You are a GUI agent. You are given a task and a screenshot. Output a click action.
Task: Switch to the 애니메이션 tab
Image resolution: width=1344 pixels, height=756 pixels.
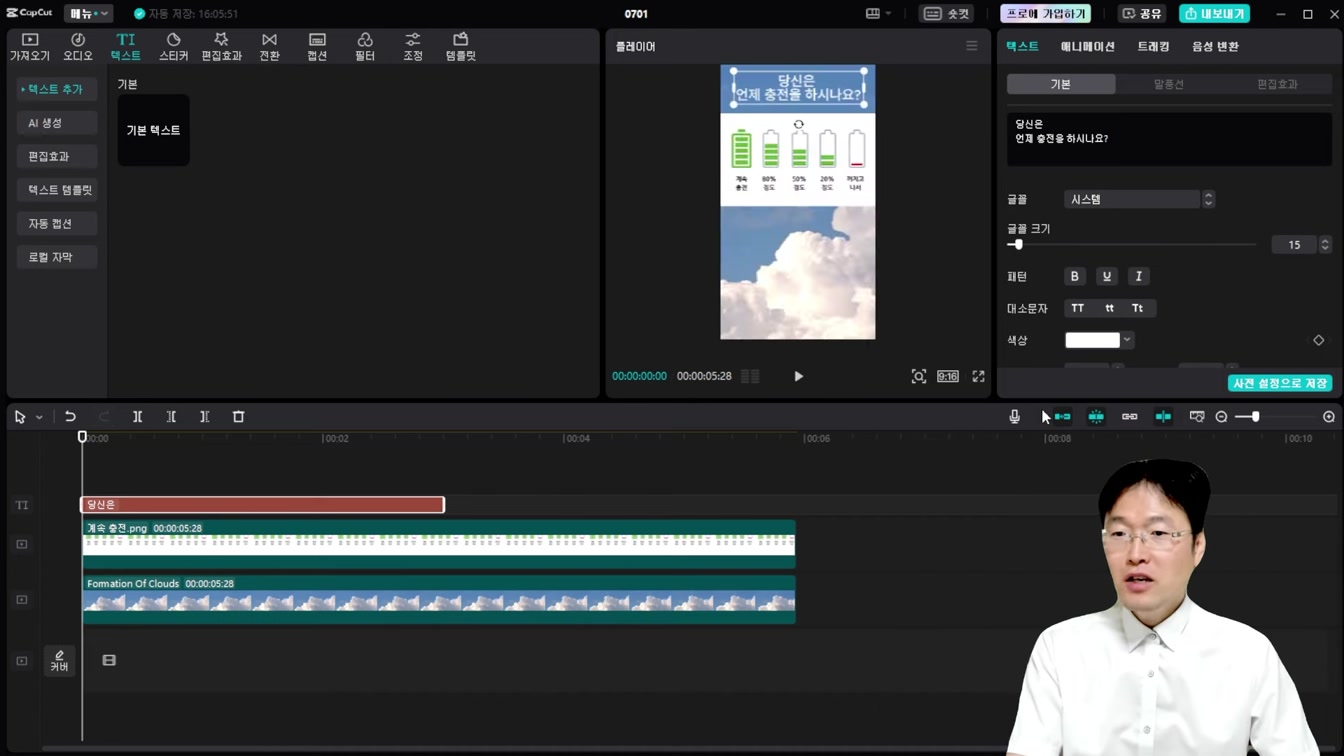click(x=1088, y=47)
